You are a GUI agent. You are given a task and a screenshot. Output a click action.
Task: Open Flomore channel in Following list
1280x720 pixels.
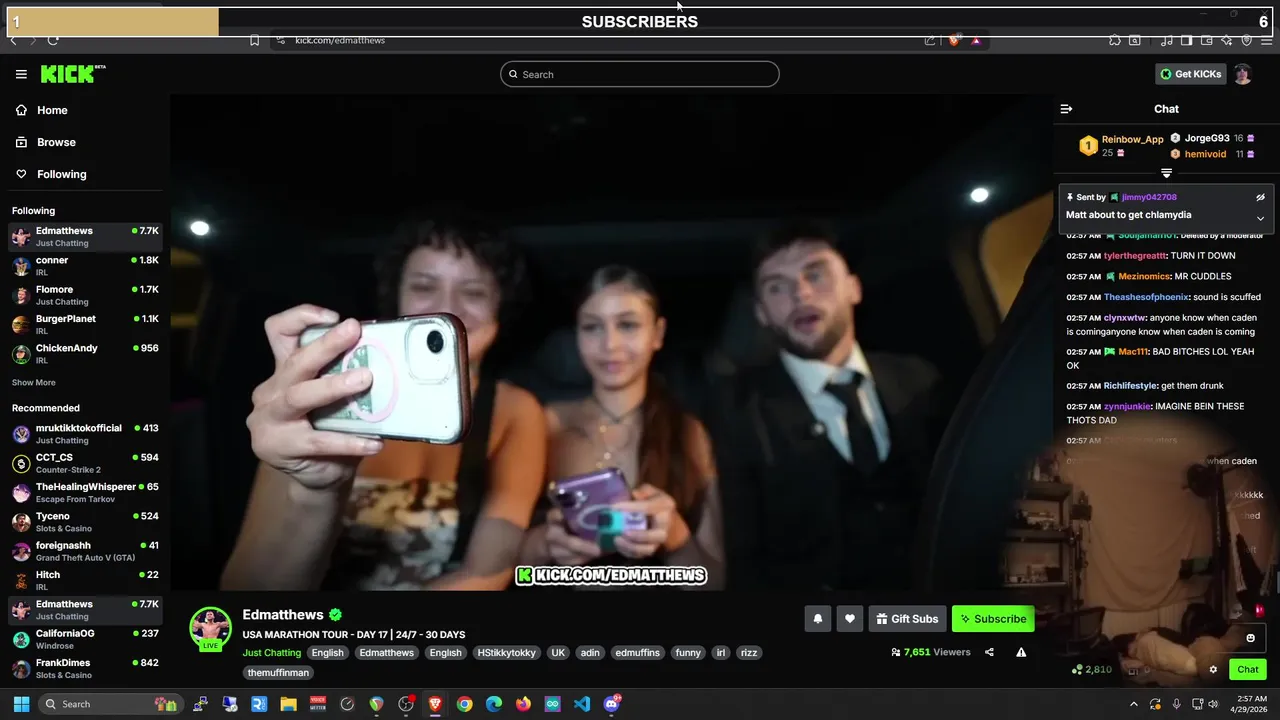(x=85, y=295)
